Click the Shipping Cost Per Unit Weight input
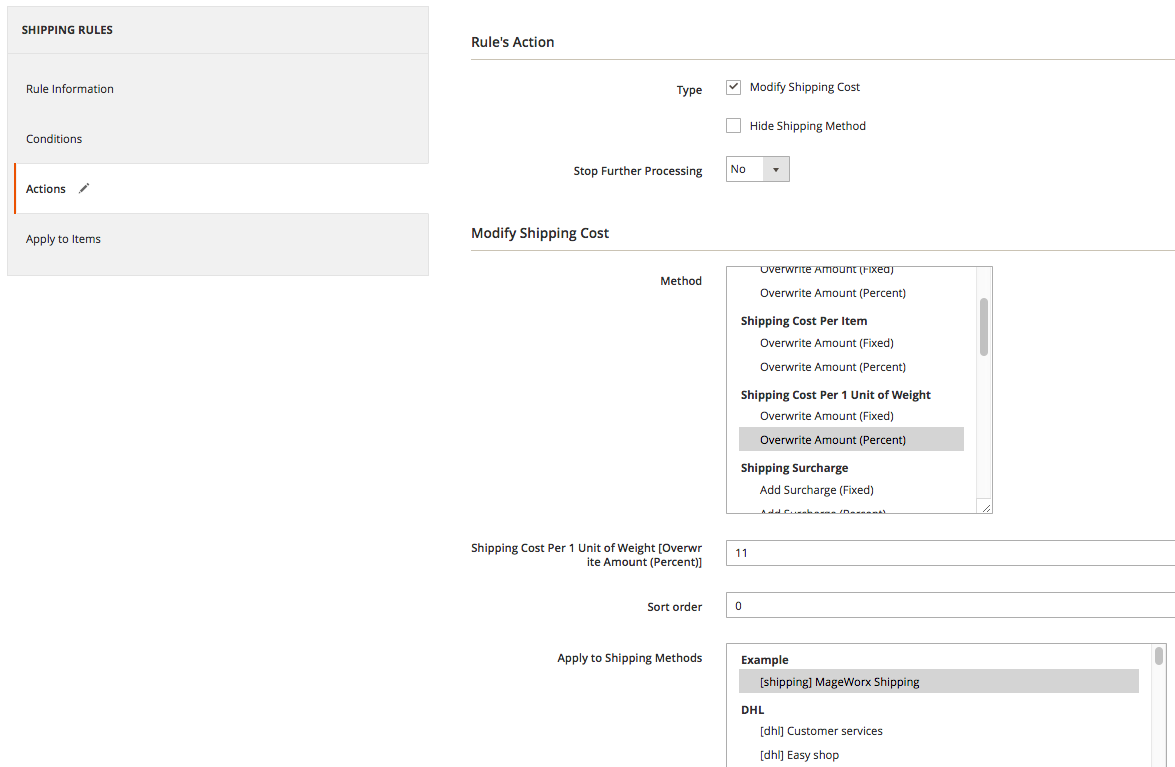This screenshot has width=1175, height=767. tap(950, 553)
